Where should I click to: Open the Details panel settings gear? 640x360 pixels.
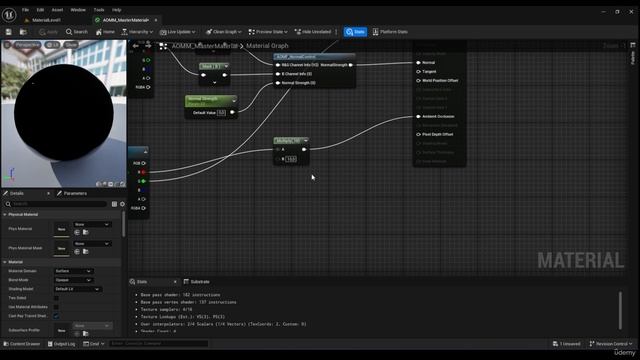tap(122, 204)
